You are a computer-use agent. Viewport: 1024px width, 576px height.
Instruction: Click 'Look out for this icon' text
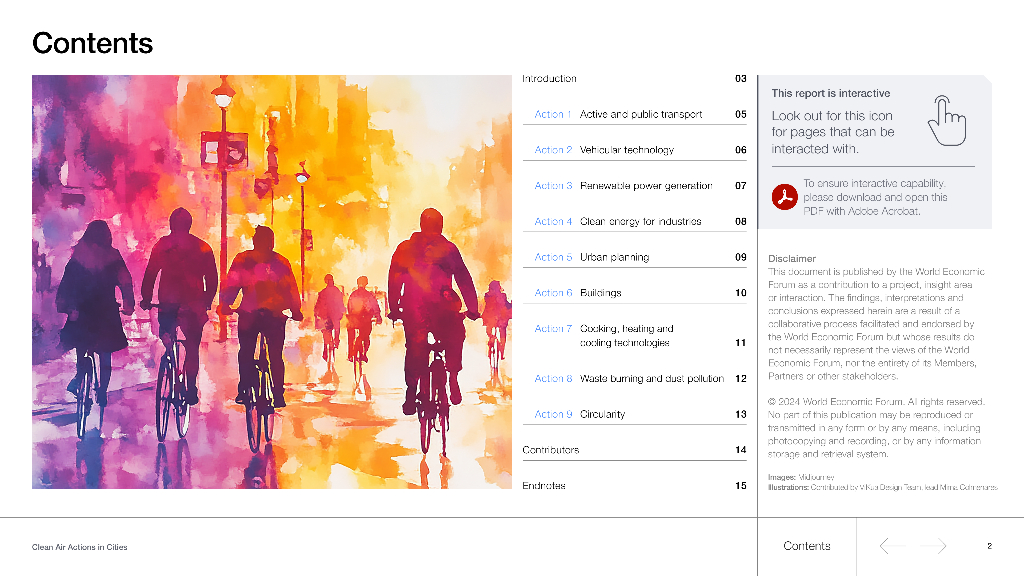pos(833,132)
